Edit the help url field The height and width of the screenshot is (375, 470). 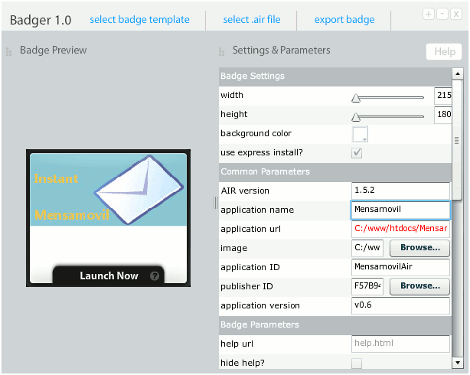pos(400,344)
